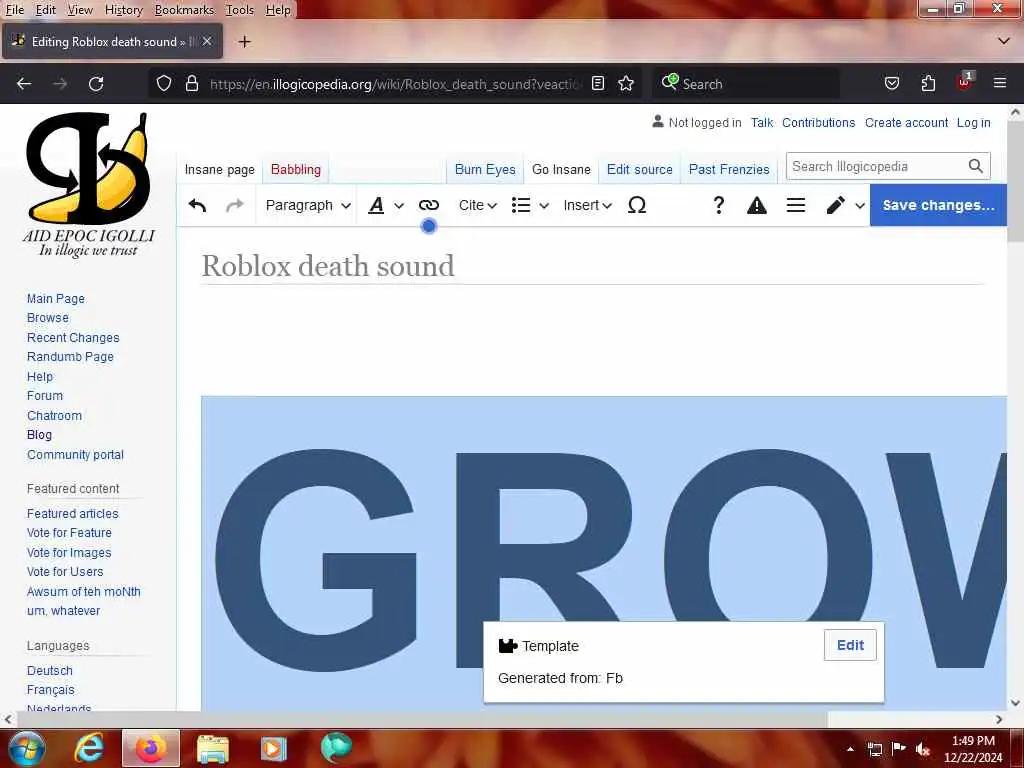Image resolution: width=1024 pixels, height=768 pixels.
Task: Focus the Search Illogicopedia field
Action: click(x=875, y=167)
